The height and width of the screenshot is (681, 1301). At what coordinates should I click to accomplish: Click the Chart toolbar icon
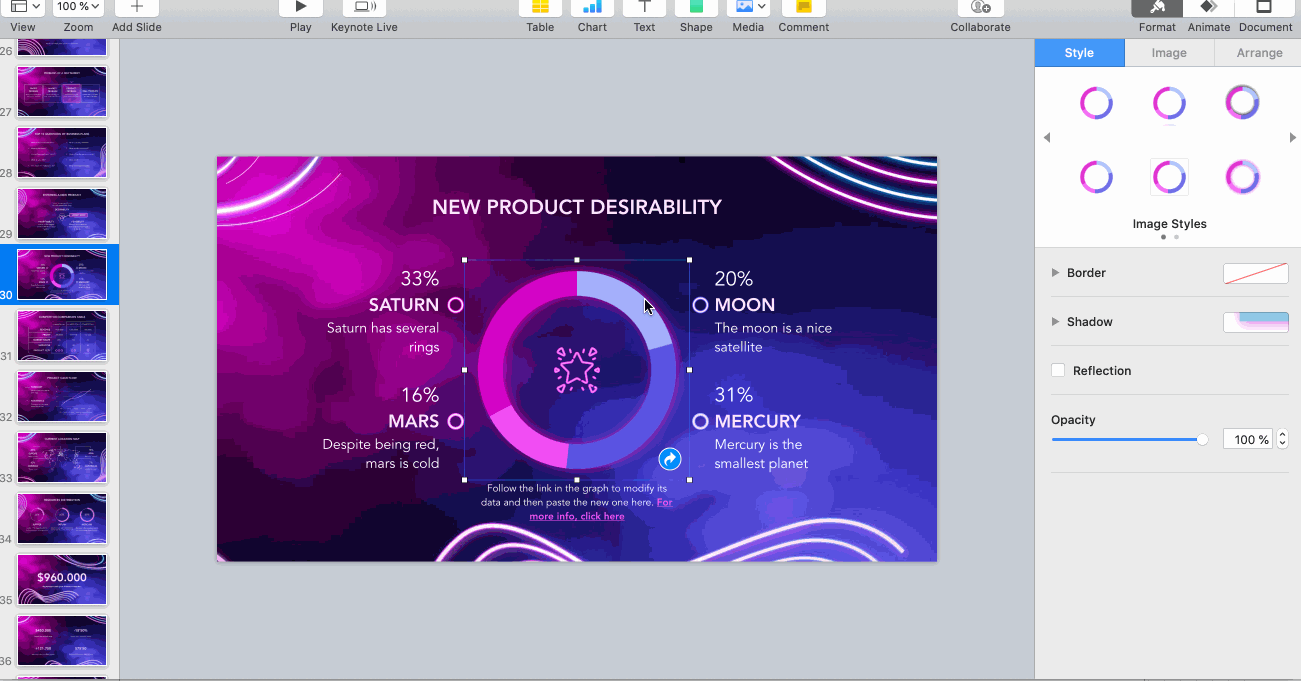coord(592,8)
